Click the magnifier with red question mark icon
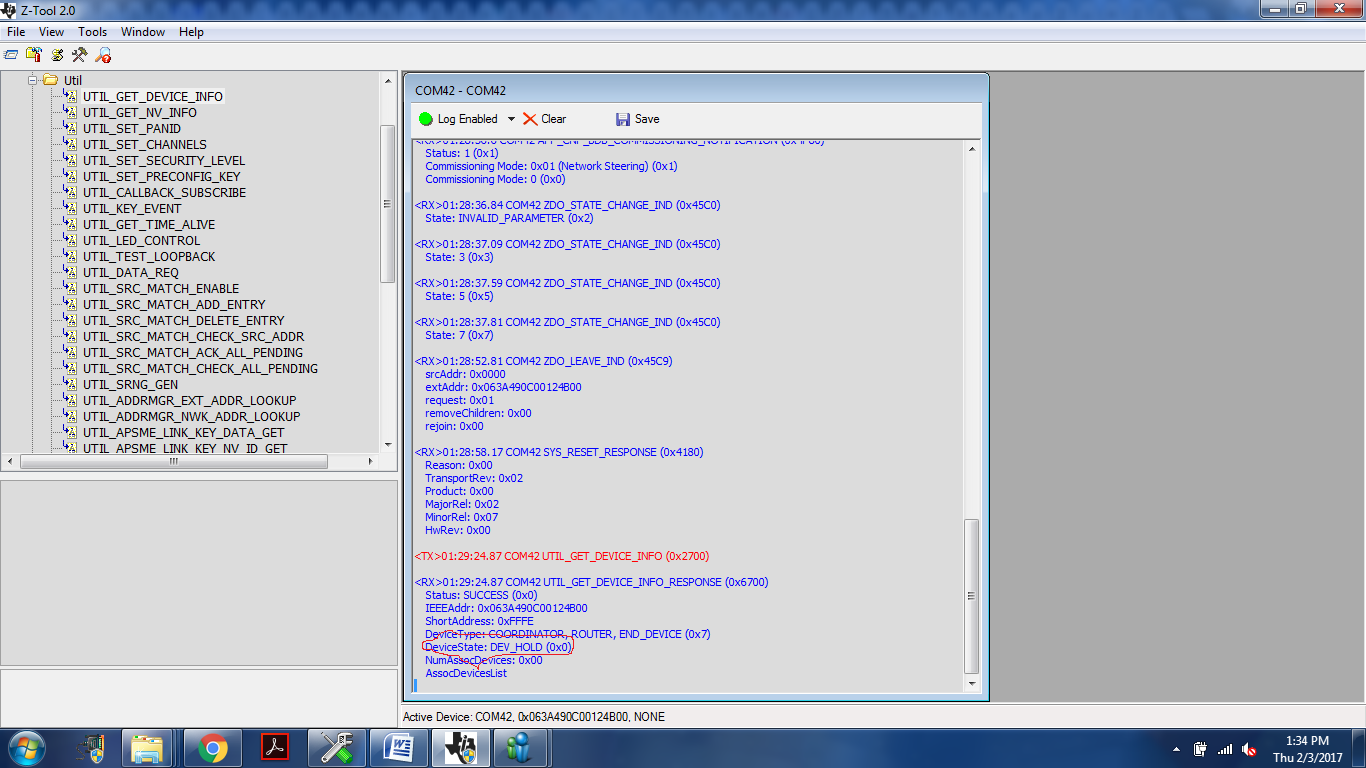 tap(103, 55)
